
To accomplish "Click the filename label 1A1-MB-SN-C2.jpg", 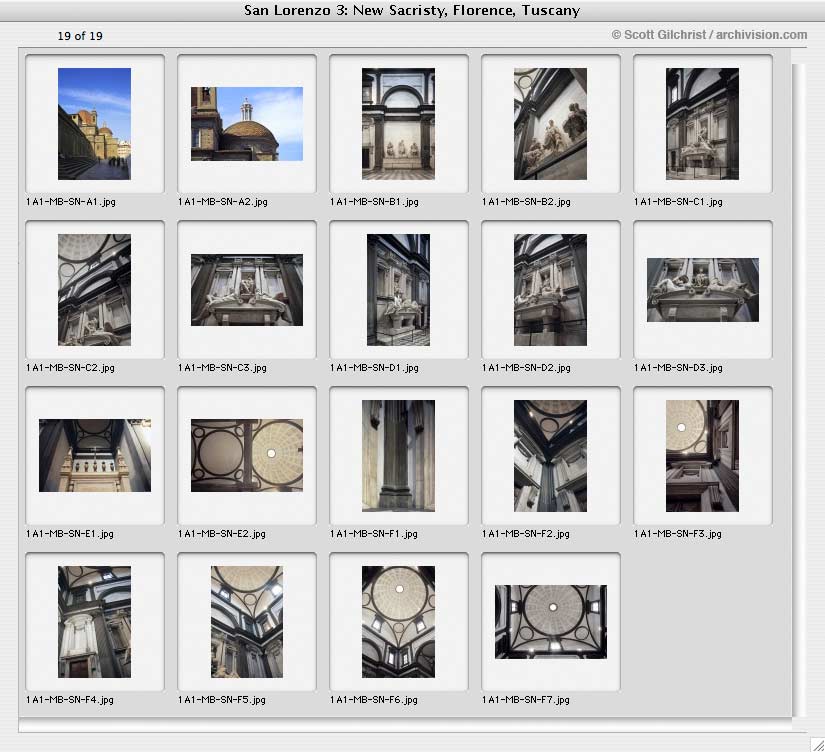I will 70,368.
